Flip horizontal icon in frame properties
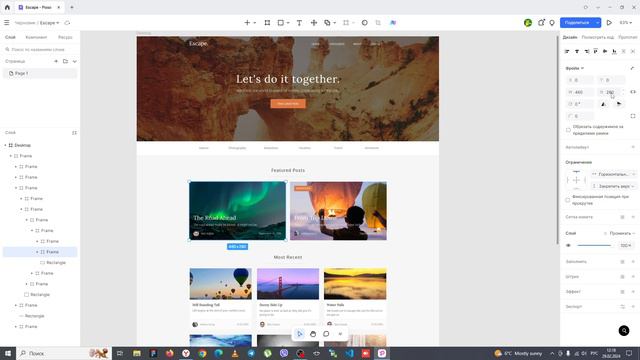The height and width of the screenshot is (360, 640). [x=603, y=104]
